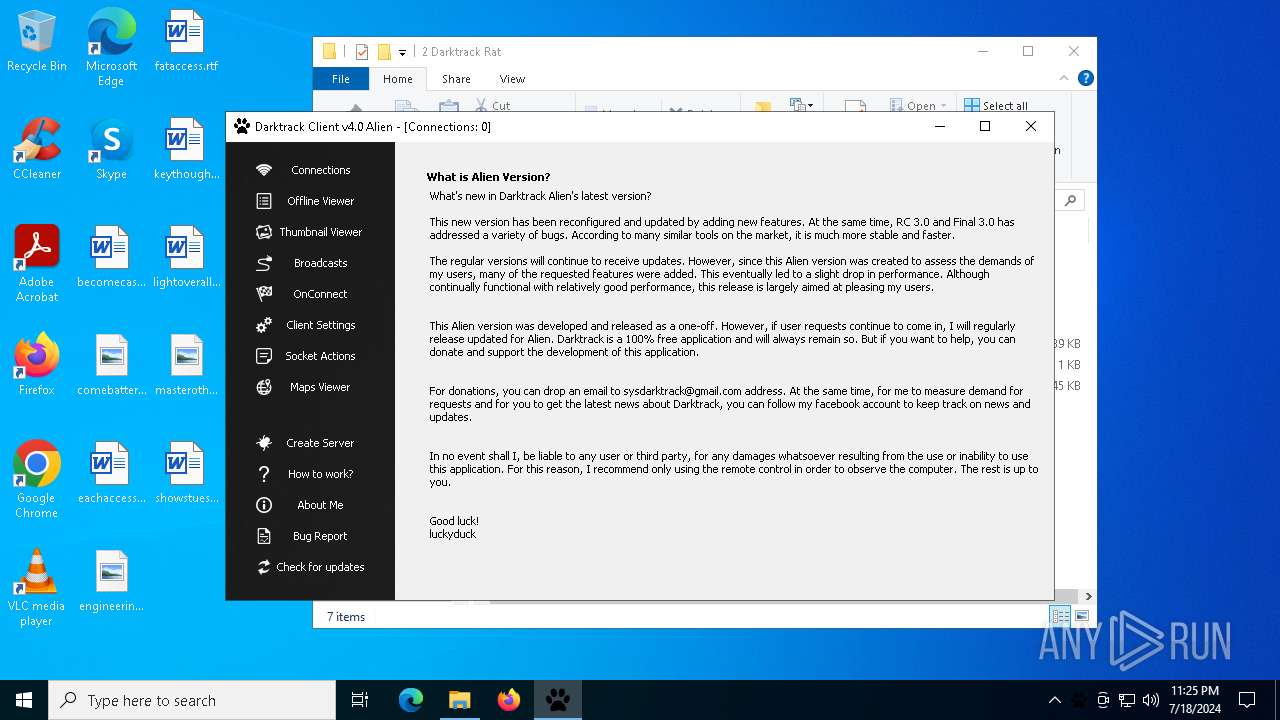
Task: Switch Explorer to details view layout
Action: pyautogui.click(x=1060, y=616)
